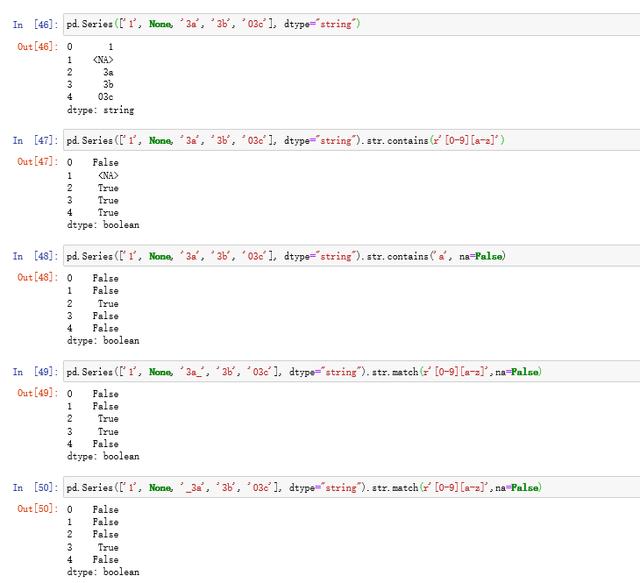Image resolution: width=640 pixels, height=583 pixels.
Task: Click 'True' in Out[48] row 2
Action: [x=108, y=304]
